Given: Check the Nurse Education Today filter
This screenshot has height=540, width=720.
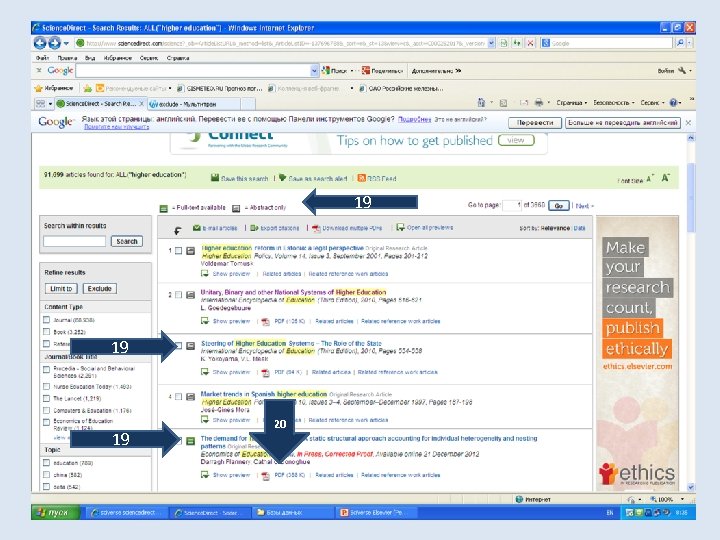Looking at the screenshot, I should coord(46,387).
